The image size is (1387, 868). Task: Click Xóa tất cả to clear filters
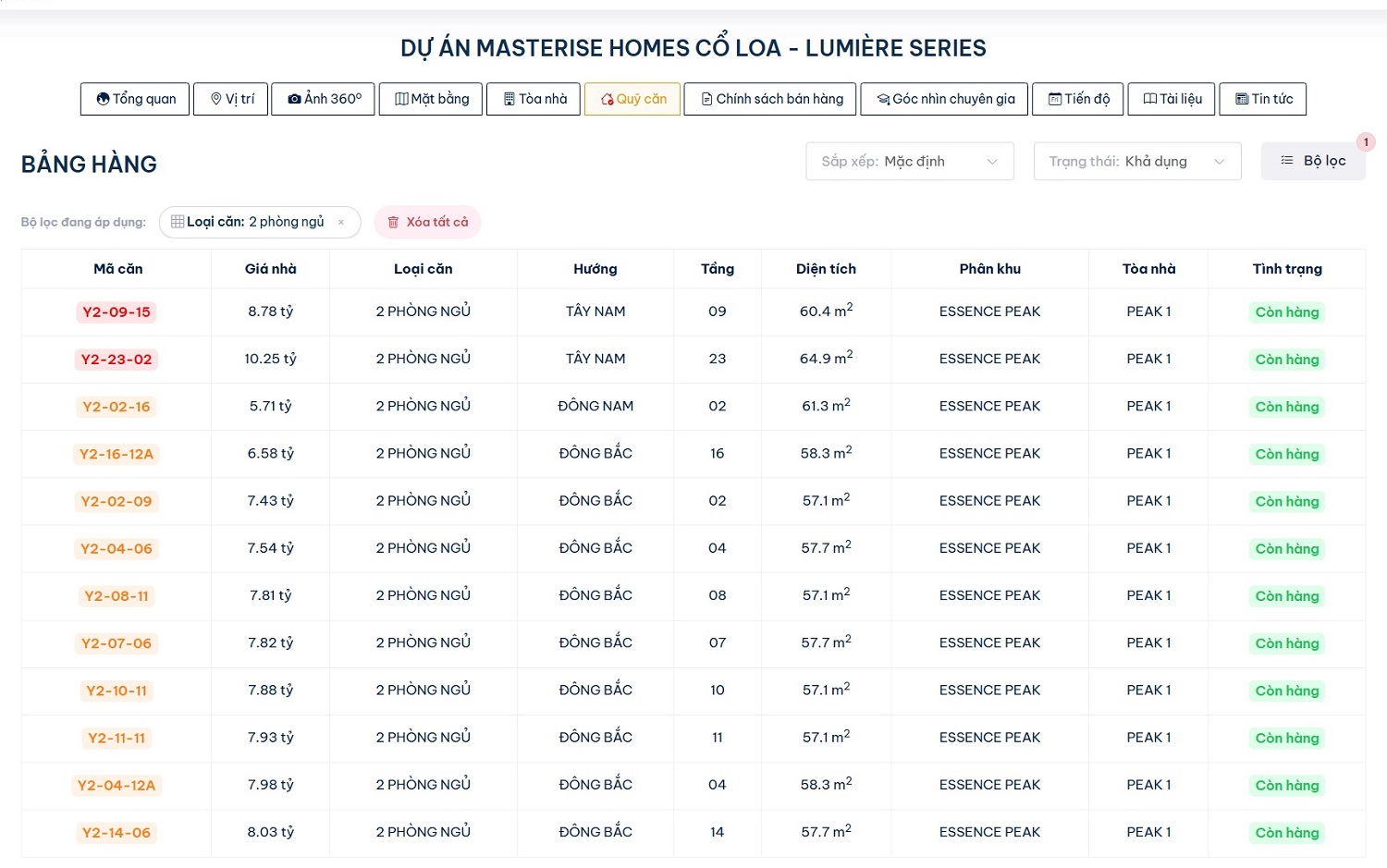pyautogui.click(x=427, y=223)
